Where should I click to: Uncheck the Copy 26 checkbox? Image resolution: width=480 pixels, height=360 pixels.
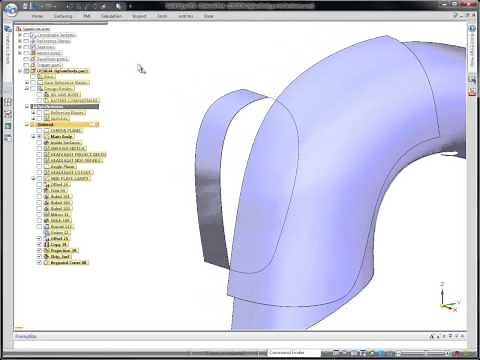(x=39, y=245)
